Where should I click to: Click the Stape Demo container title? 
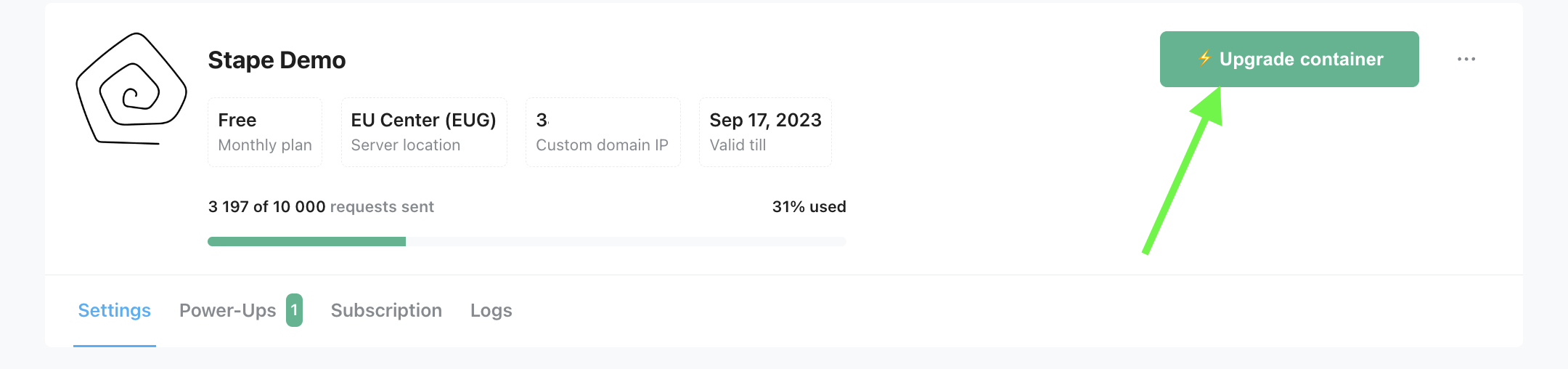(277, 60)
